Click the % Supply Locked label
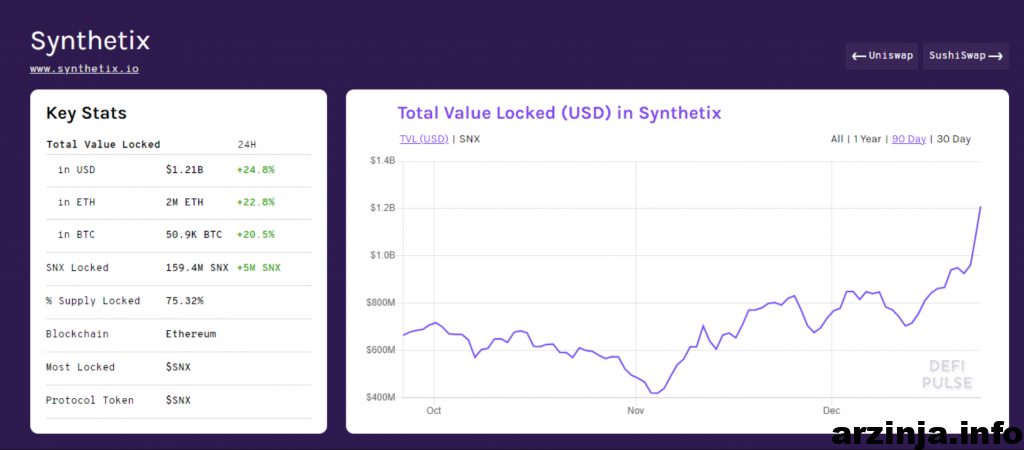This screenshot has height=450, width=1024. (93, 301)
